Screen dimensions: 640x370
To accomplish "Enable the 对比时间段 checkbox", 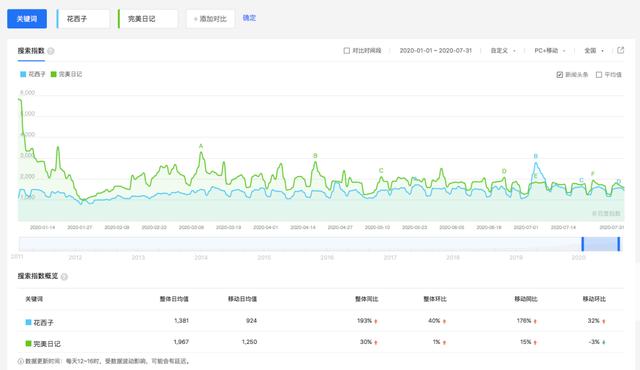I will pos(347,51).
